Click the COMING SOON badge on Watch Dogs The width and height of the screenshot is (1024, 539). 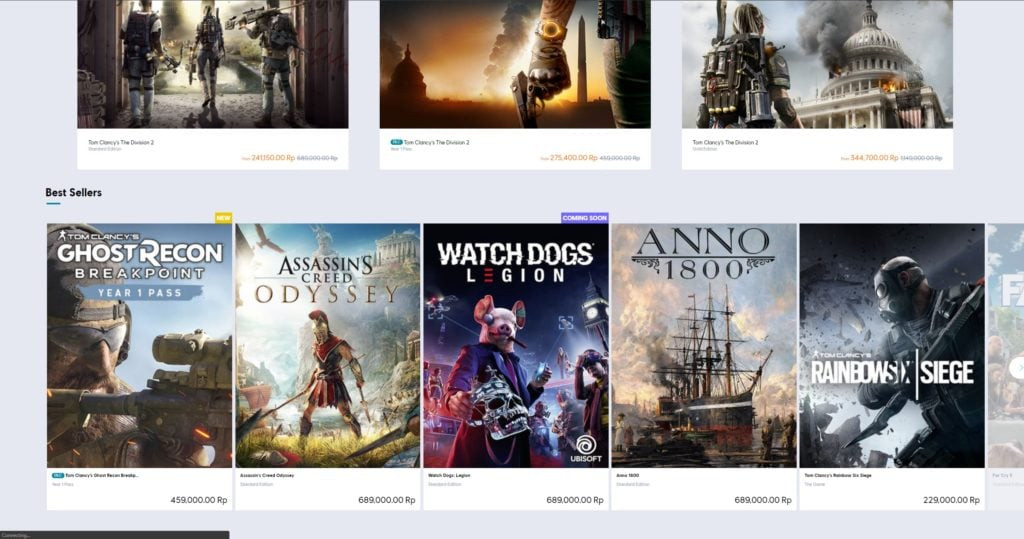coord(585,217)
